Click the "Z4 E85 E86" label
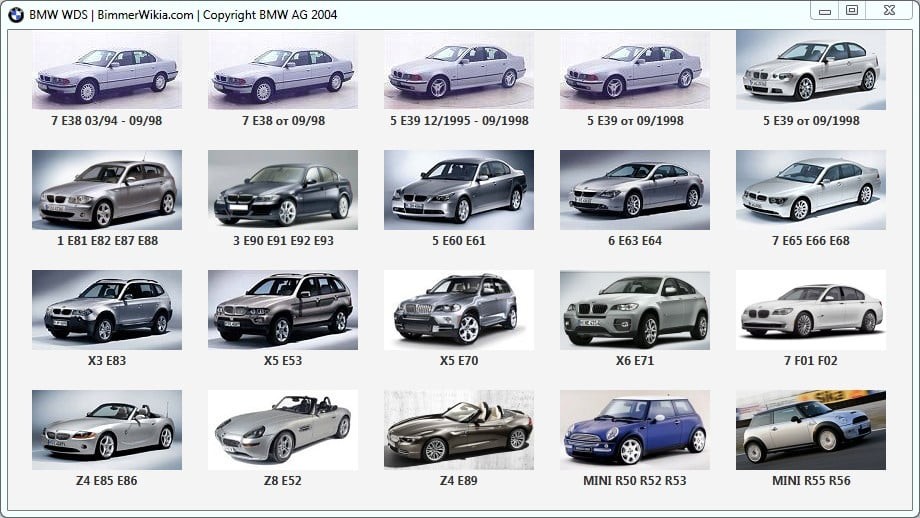The height and width of the screenshot is (518, 920). click(x=107, y=481)
